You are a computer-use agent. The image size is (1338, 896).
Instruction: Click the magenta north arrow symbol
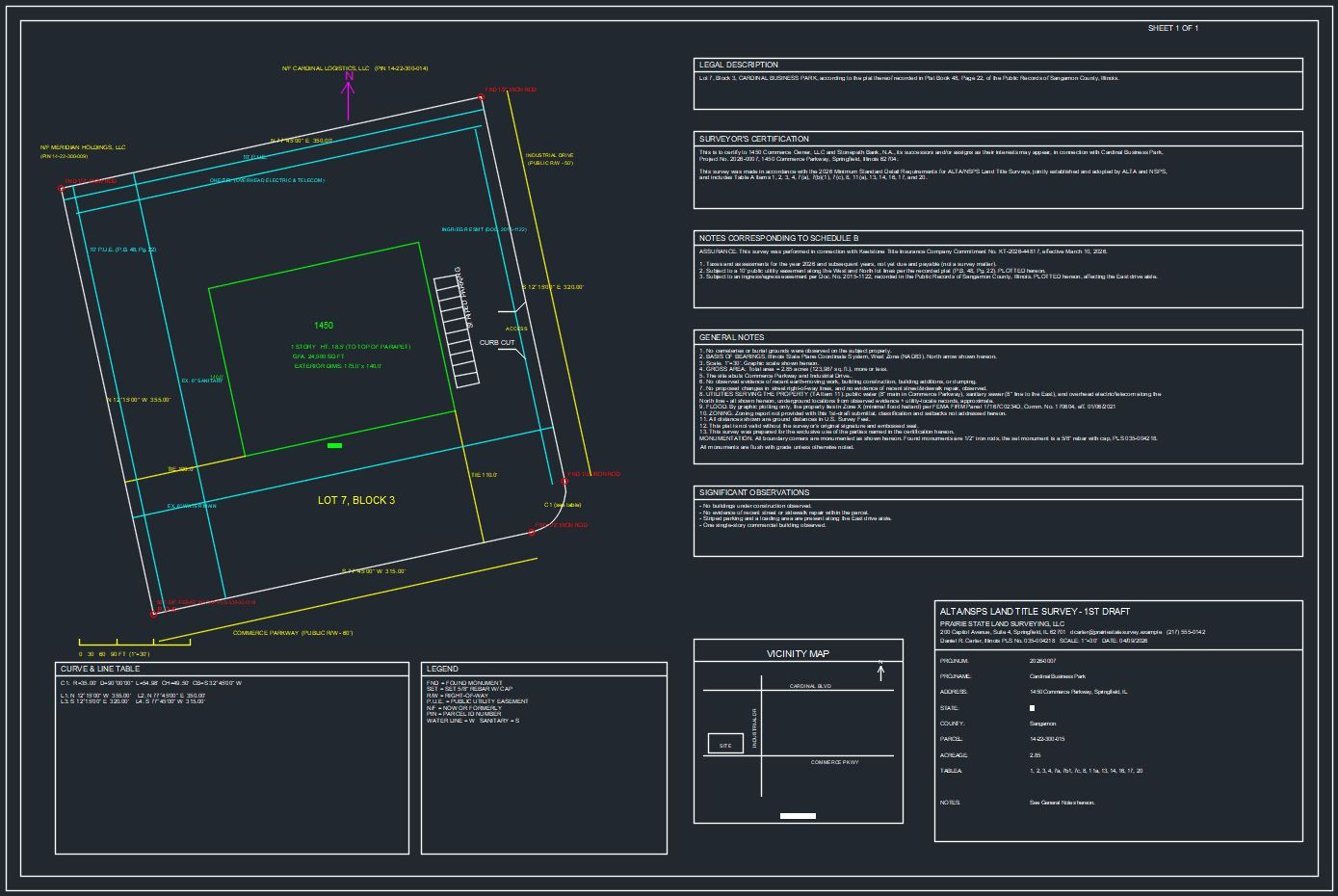tap(350, 94)
